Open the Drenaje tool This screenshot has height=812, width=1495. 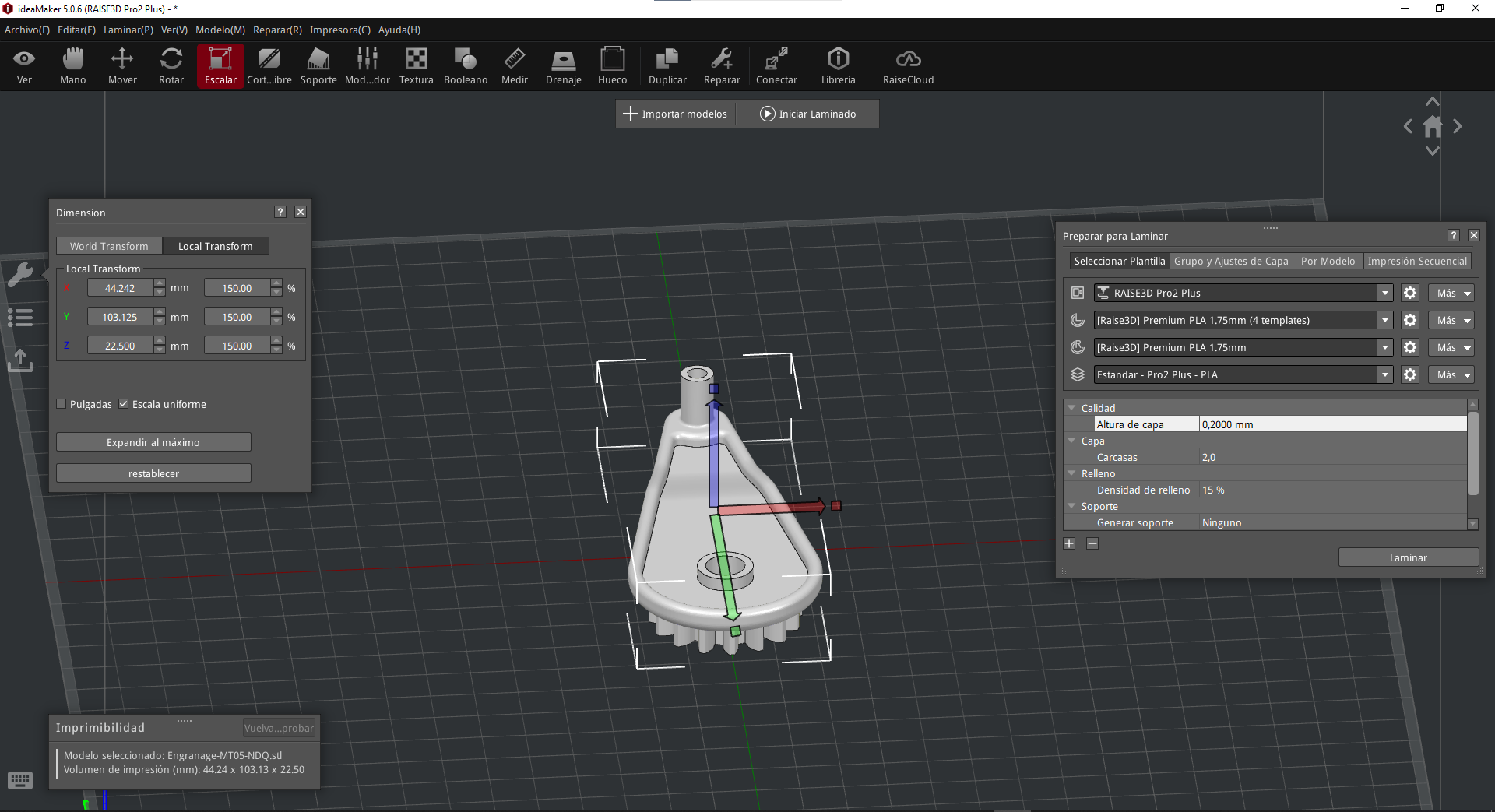564,66
